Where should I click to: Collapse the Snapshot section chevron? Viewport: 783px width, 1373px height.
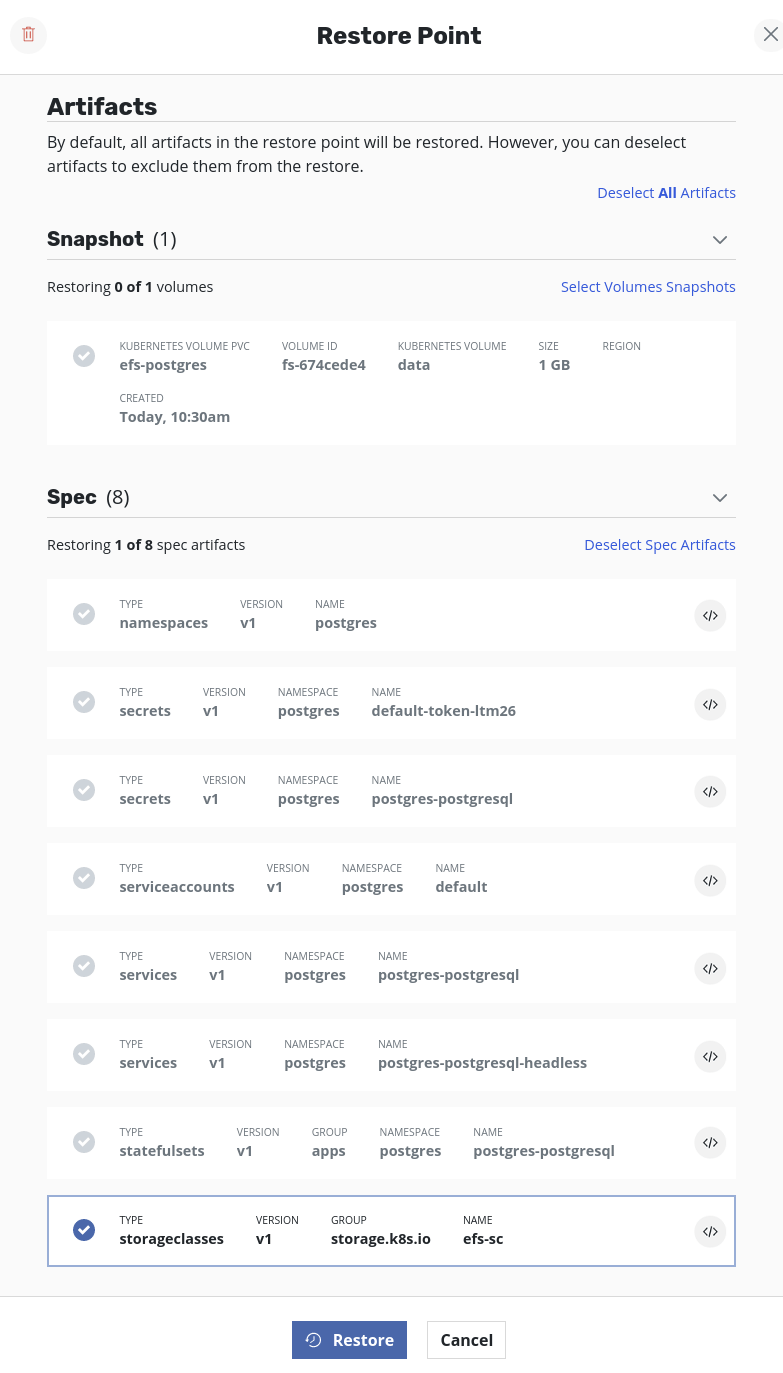(x=719, y=240)
